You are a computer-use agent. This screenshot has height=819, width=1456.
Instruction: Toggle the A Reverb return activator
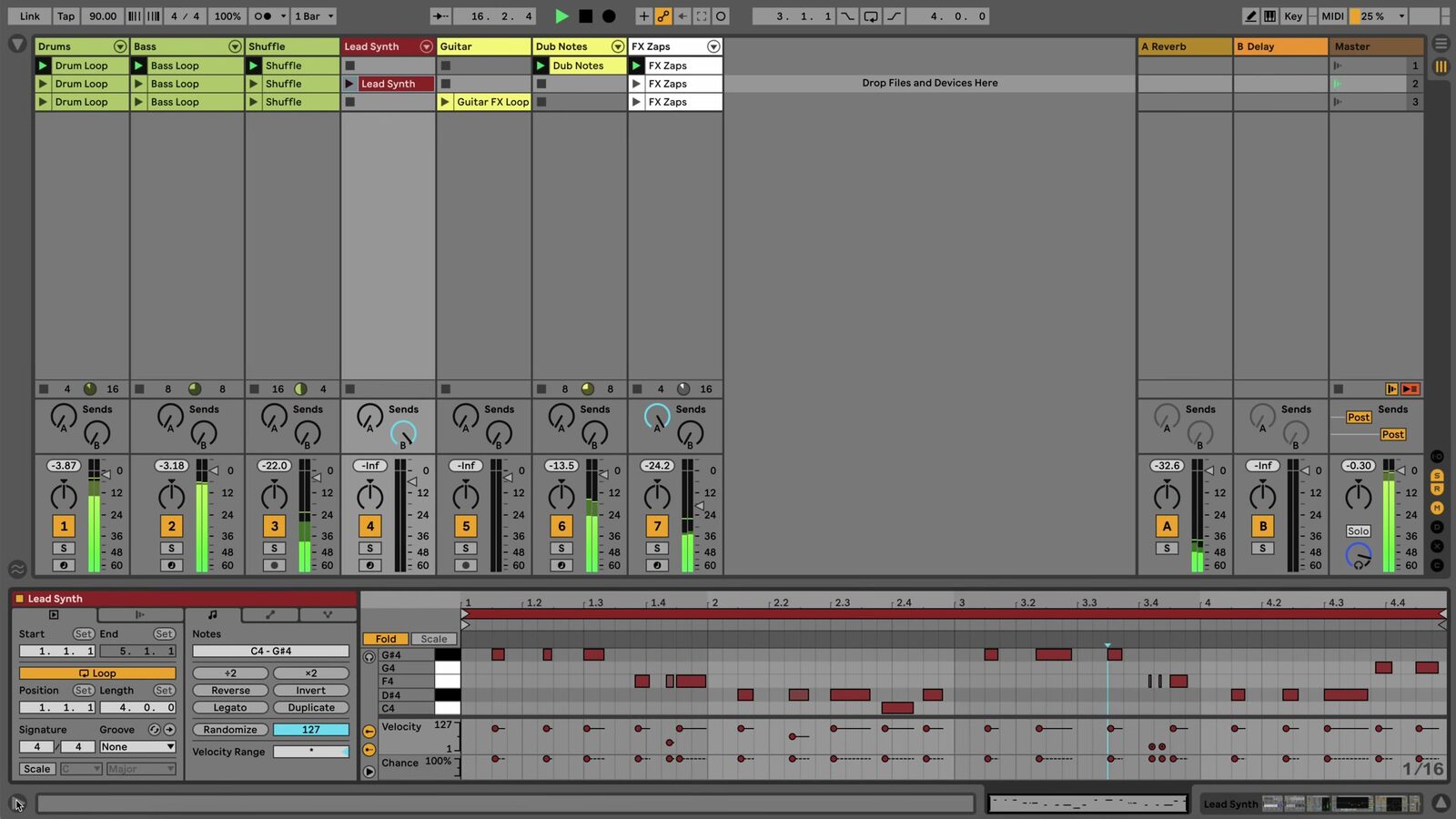(x=1167, y=526)
